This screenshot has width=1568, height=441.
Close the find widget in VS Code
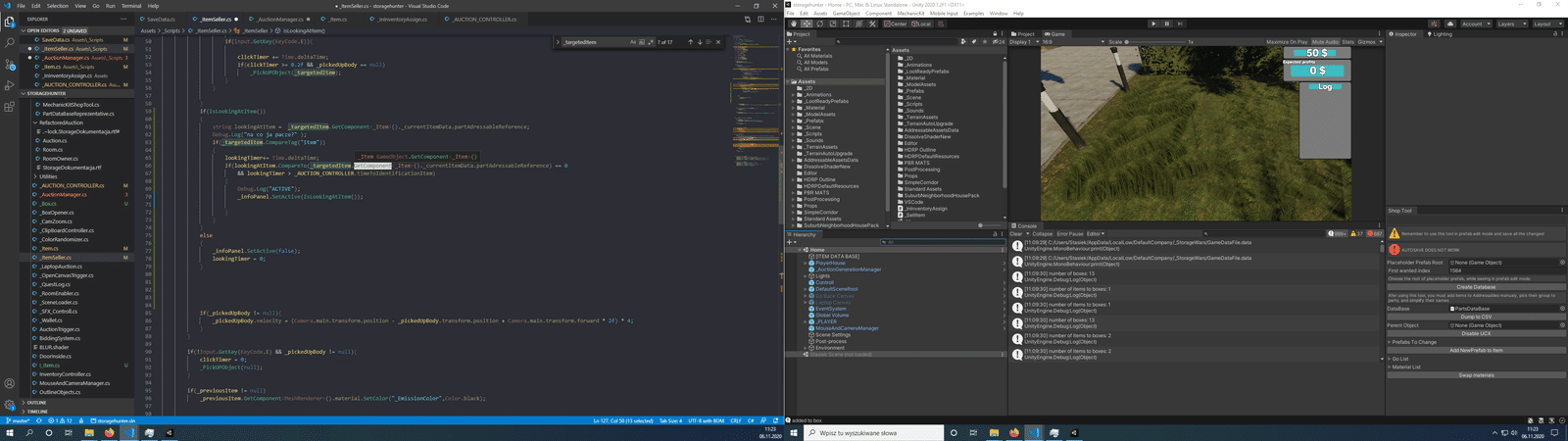pos(717,42)
